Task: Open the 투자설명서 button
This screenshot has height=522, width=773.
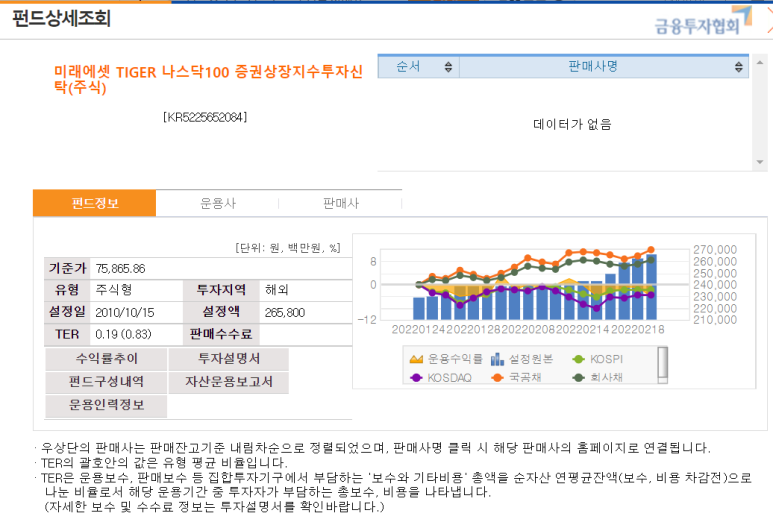Action: pos(229,359)
